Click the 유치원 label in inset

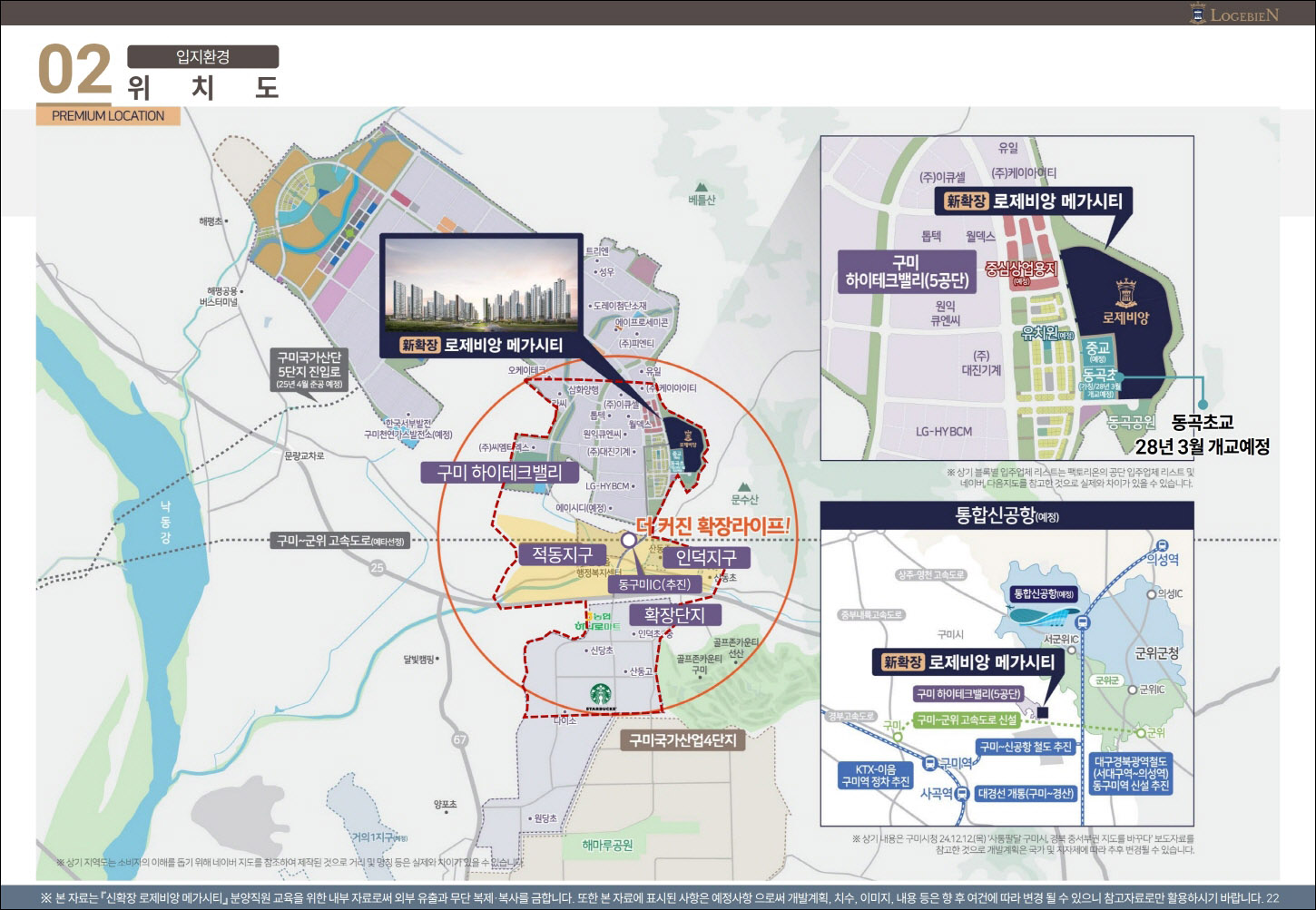tap(1046, 334)
